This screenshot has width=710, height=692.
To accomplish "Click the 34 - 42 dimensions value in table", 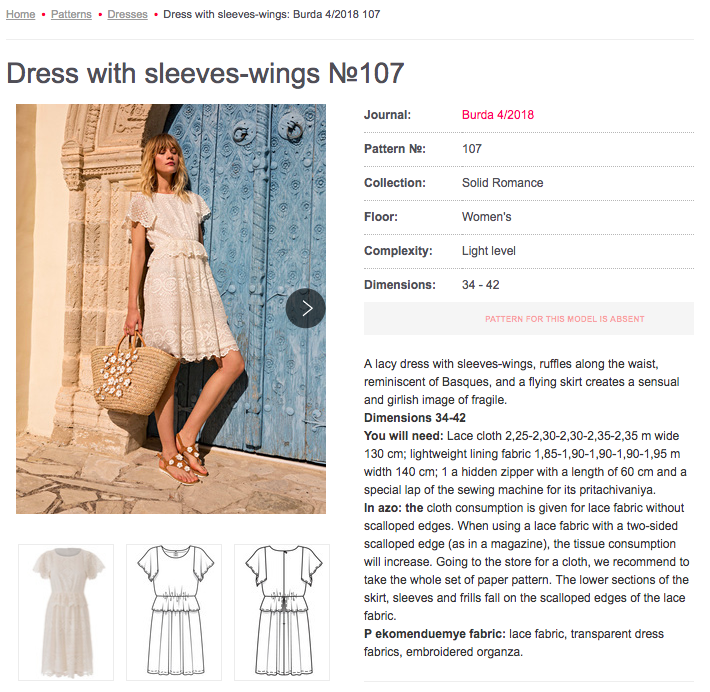I will [x=480, y=285].
